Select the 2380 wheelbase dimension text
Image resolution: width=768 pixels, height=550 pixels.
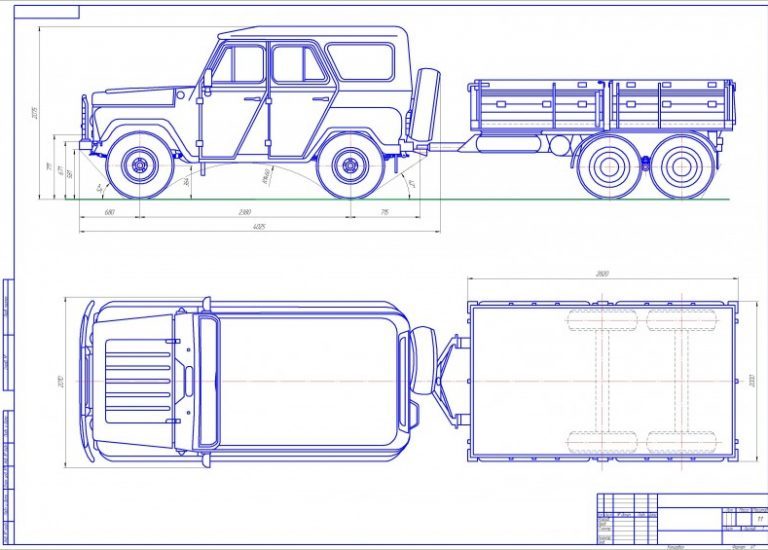(x=244, y=212)
